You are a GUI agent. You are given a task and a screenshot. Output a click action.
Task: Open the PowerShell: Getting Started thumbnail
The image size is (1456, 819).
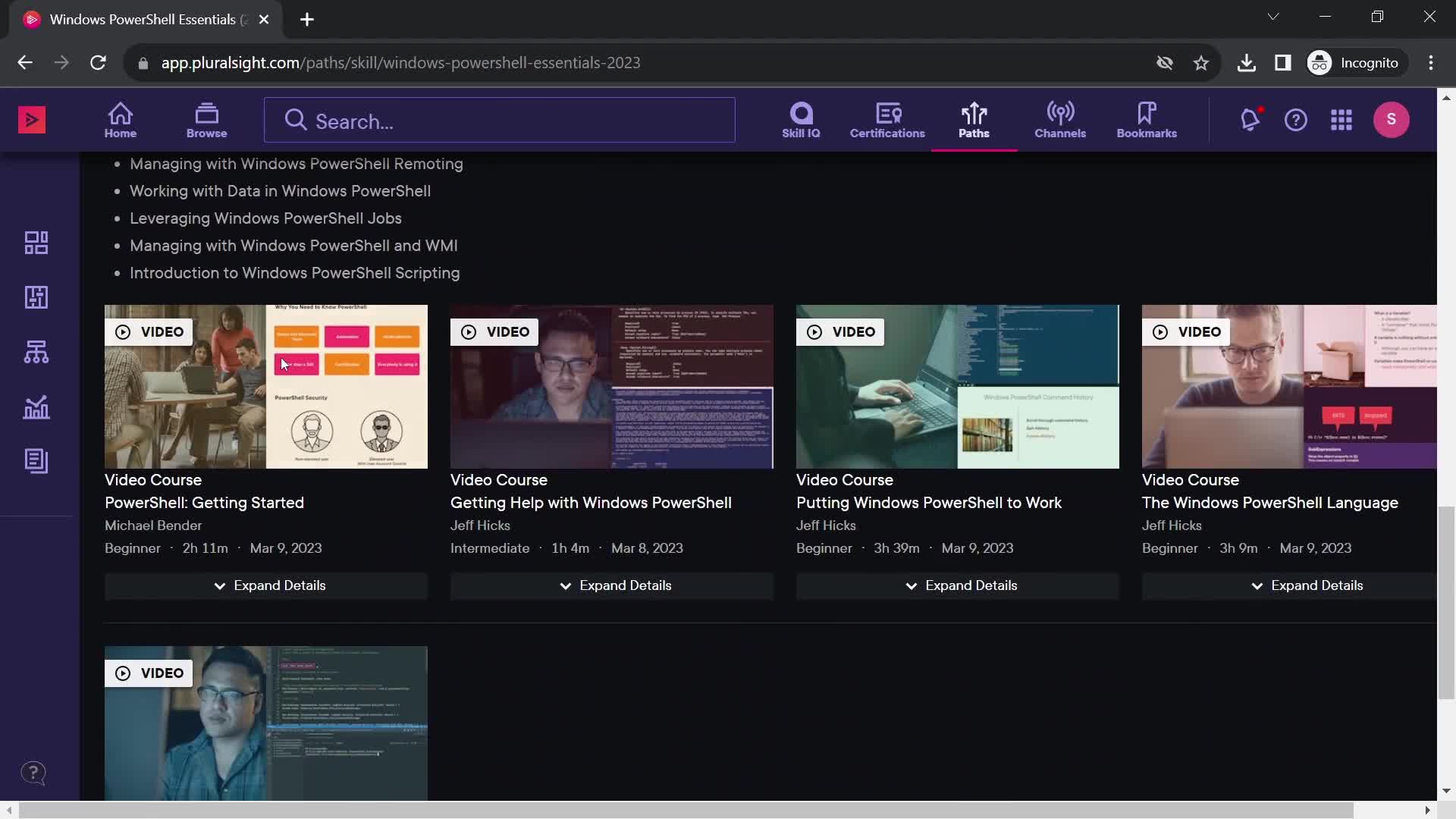tap(266, 387)
